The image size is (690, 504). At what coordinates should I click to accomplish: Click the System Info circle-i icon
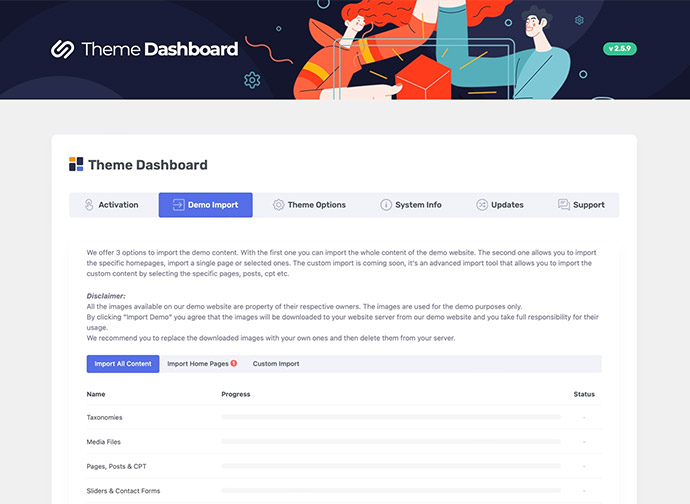coord(386,205)
